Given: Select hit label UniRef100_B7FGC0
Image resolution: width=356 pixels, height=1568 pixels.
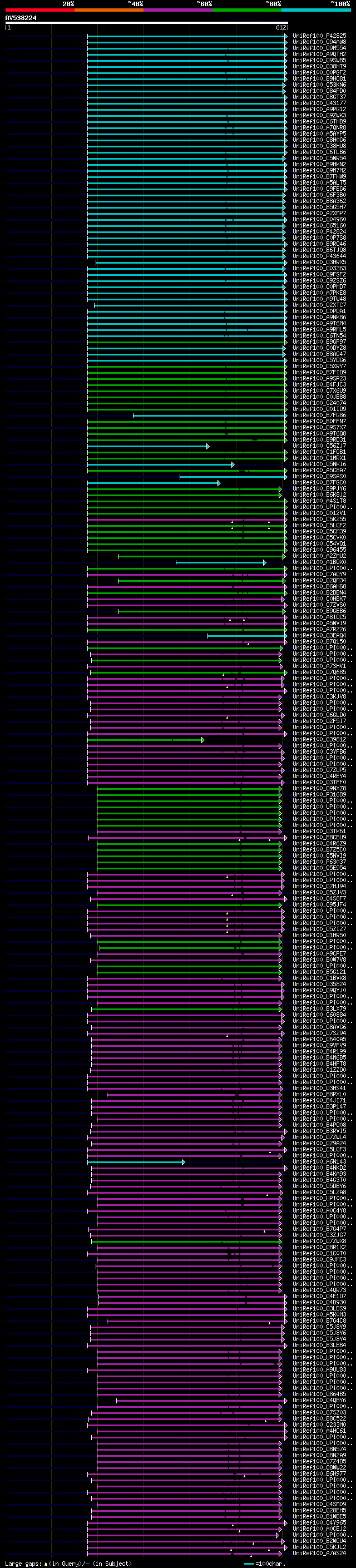Looking at the screenshot, I should pyautogui.click(x=319, y=483).
